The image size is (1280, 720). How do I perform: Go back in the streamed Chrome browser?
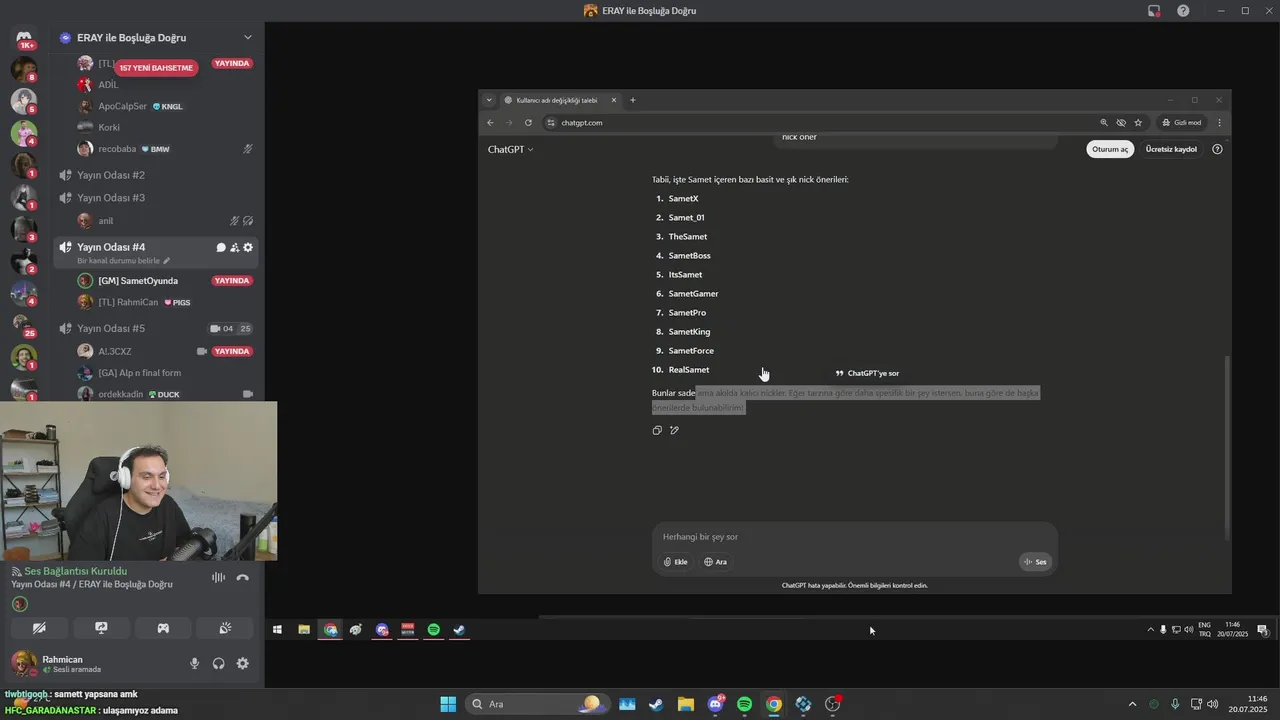pyautogui.click(x=490, y=123)
